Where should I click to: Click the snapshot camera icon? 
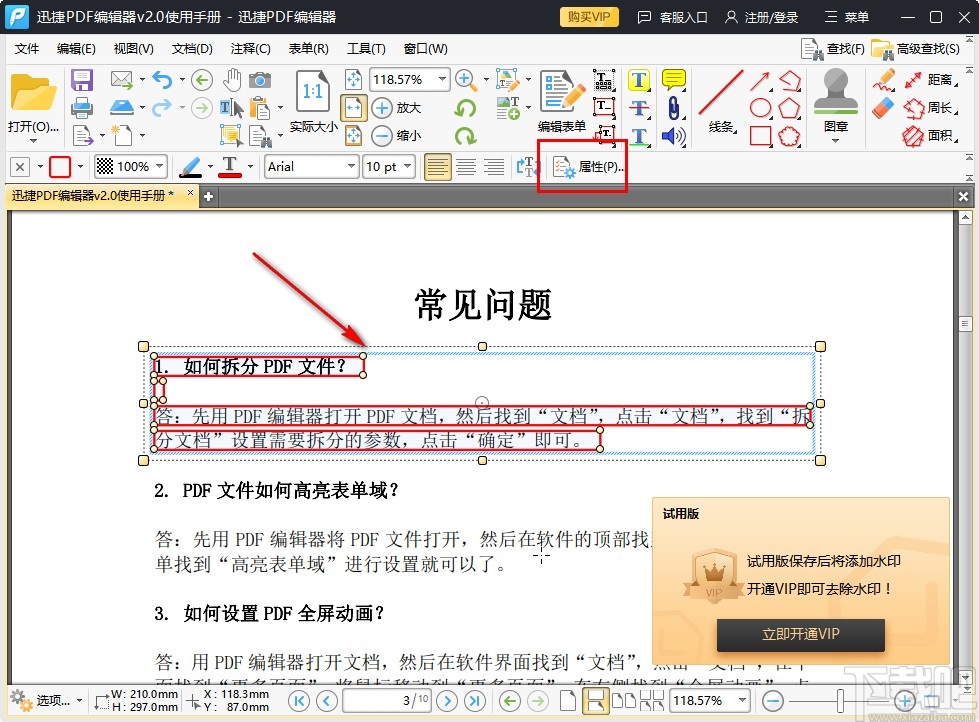260,80
